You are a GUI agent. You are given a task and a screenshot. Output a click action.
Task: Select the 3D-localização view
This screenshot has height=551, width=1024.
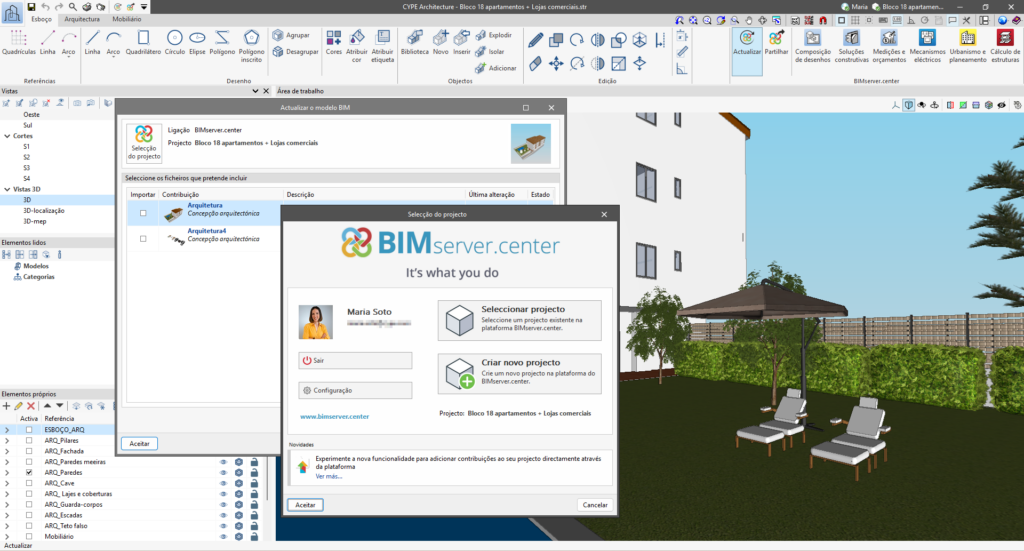pyautogui.click(x=44, y=211)
